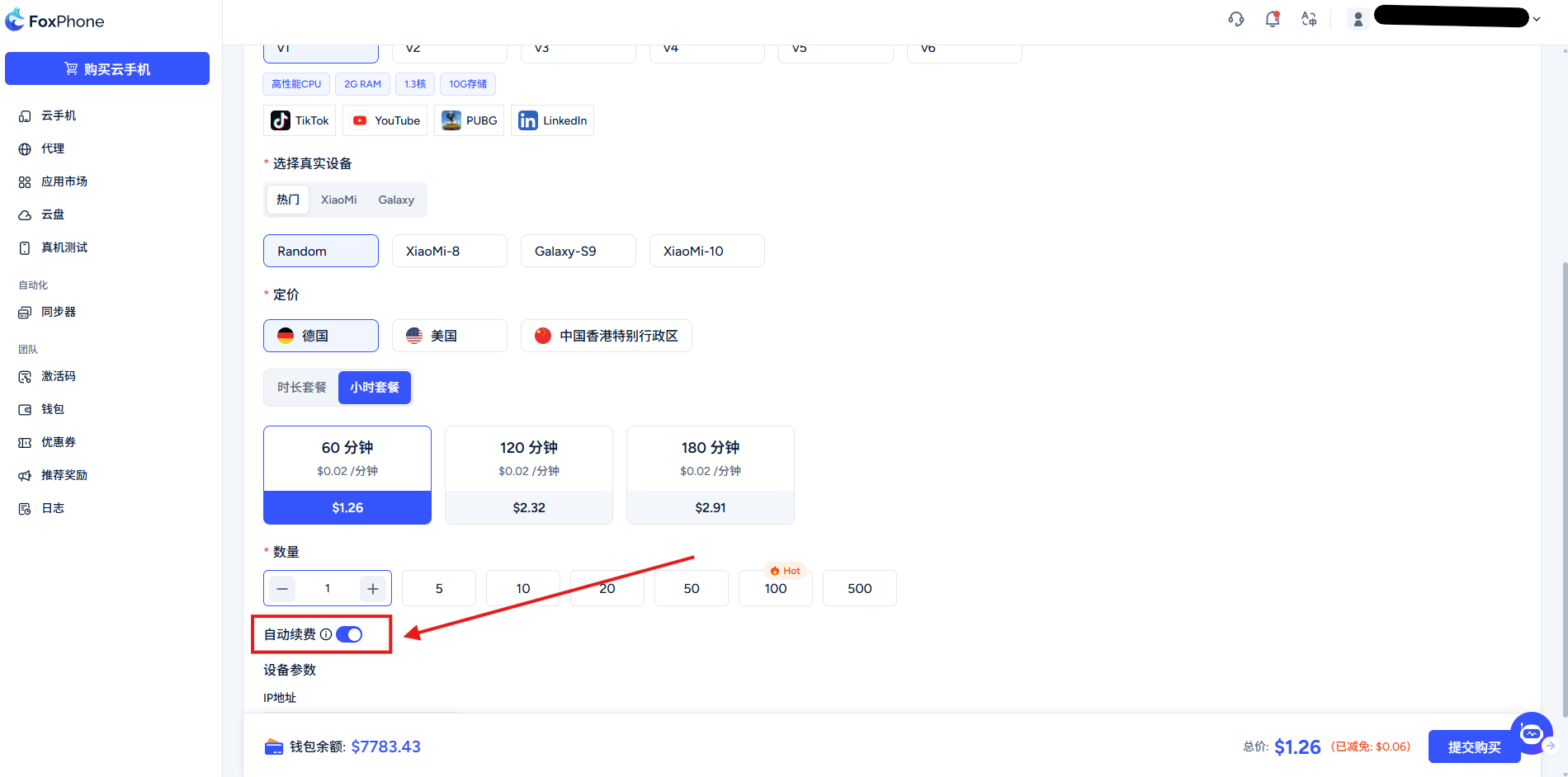Select the 120-minute package card

(x=528, y=474)
